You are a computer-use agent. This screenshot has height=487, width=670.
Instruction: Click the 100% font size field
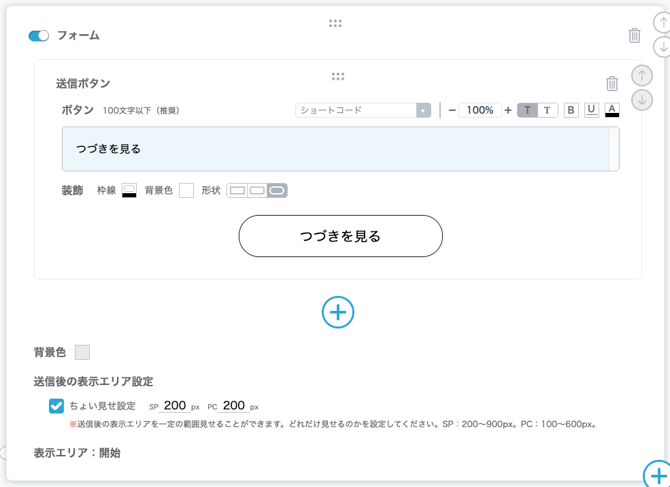[x=480, y=110]
